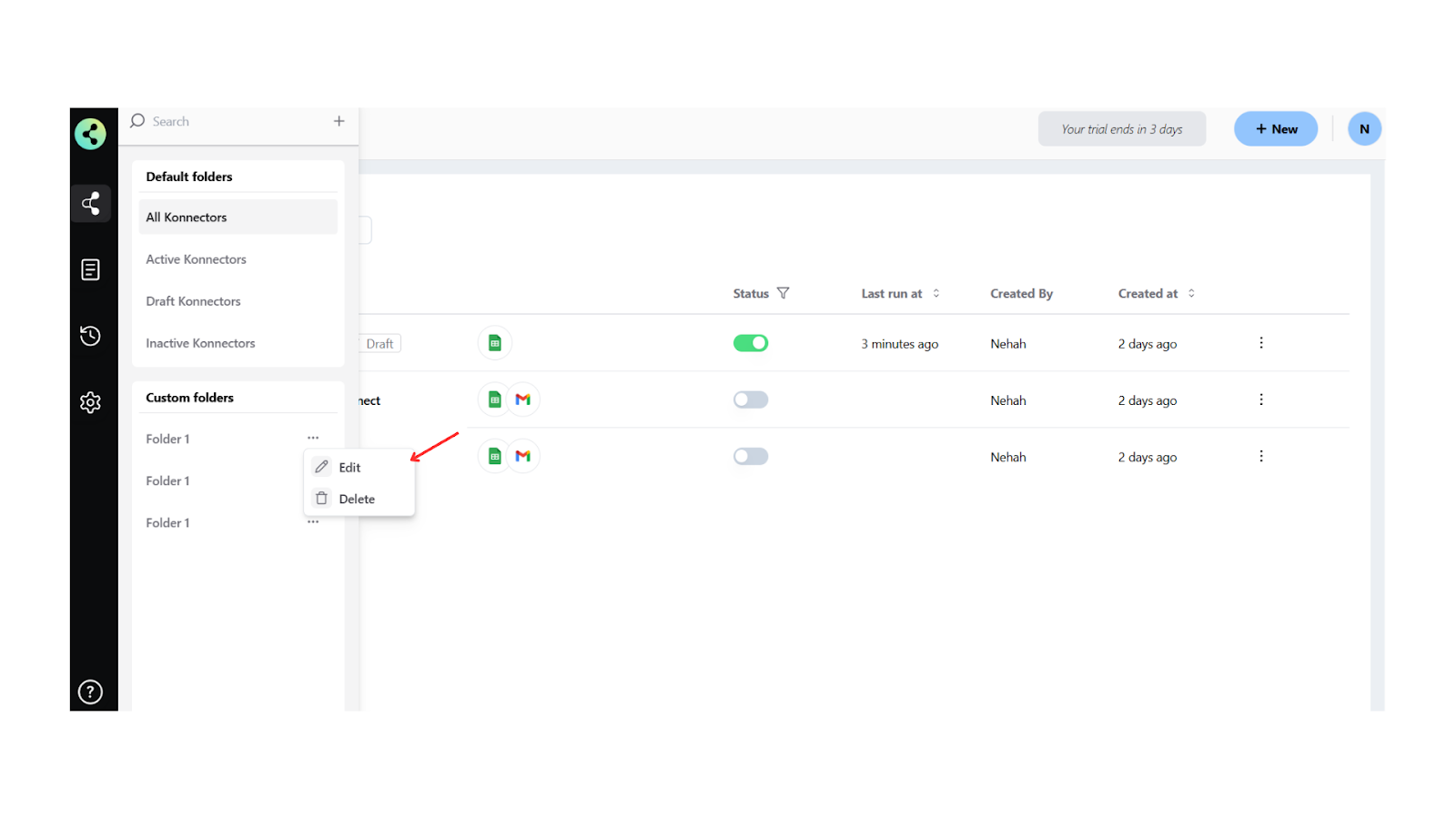This screenshot has height=819, width=1456.
Task: Enable the status toggle in the "nect" row
Action: tap(751, 399)
